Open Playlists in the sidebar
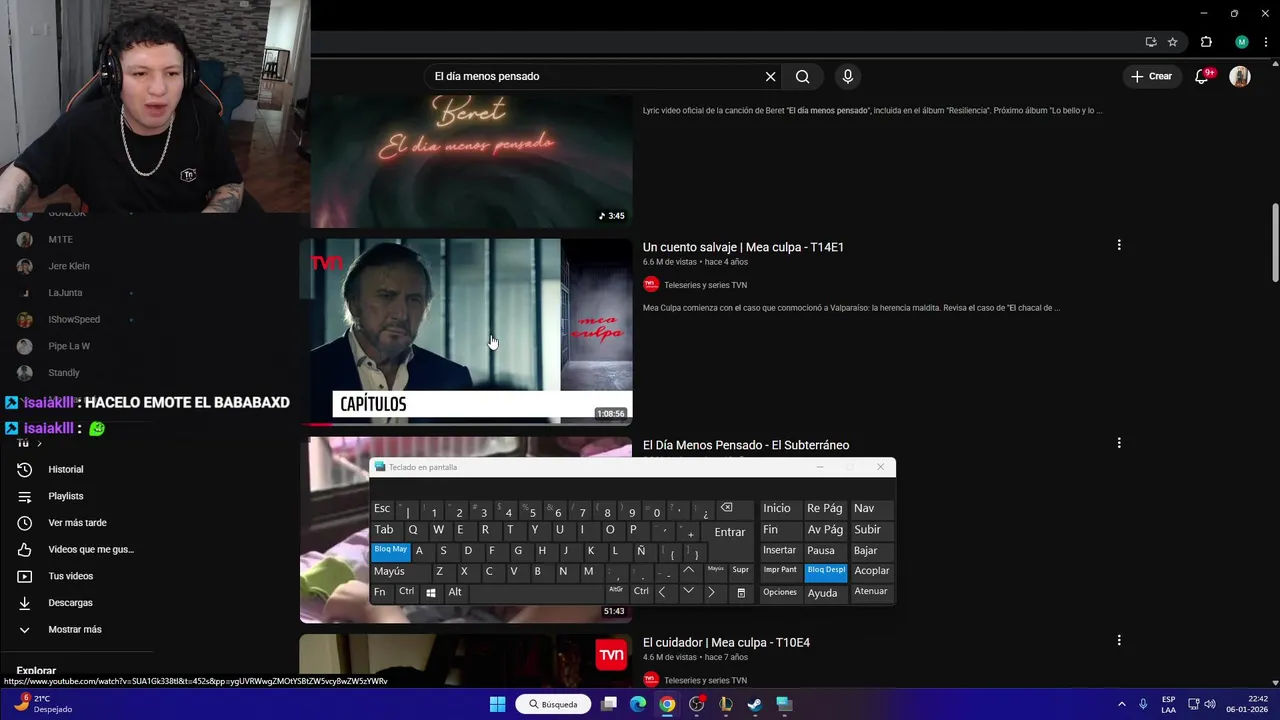 point(66,496)
